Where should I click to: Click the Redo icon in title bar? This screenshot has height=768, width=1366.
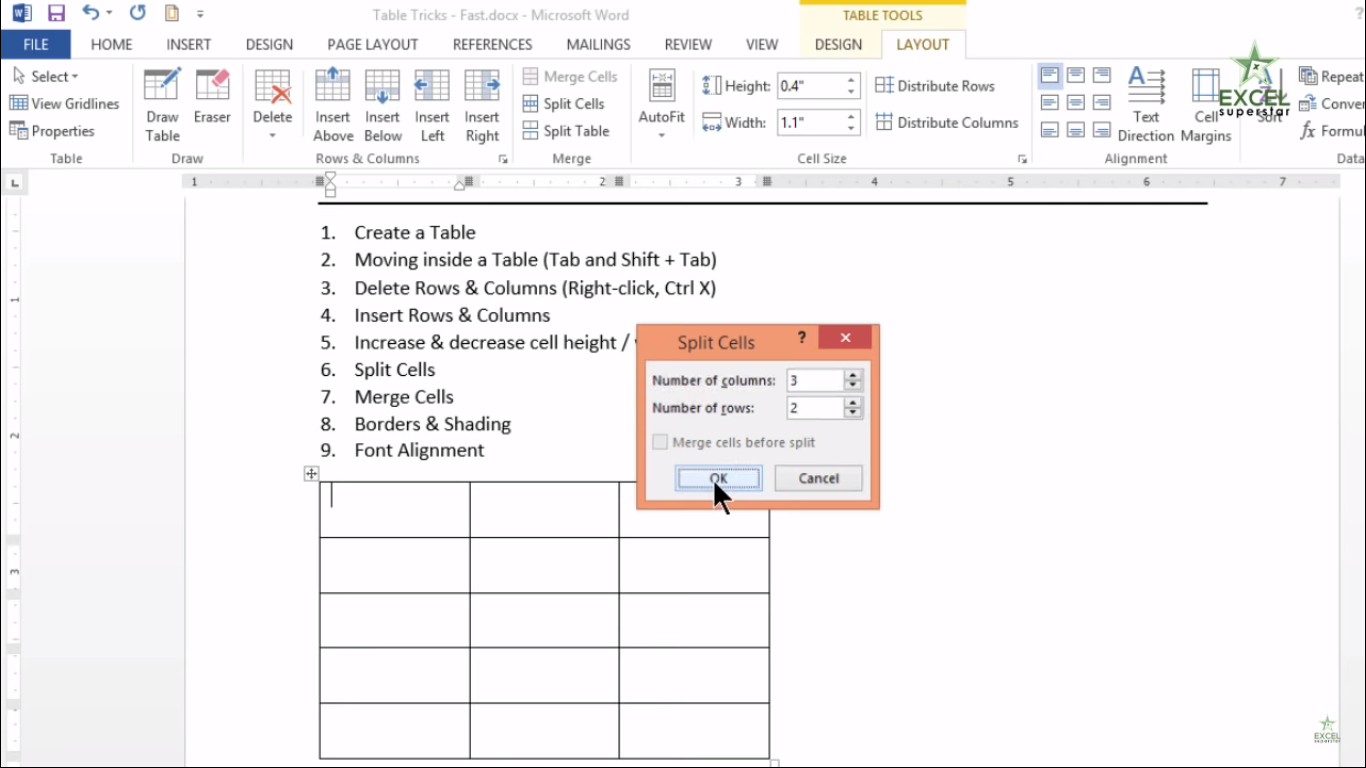(x=138, y=14)
